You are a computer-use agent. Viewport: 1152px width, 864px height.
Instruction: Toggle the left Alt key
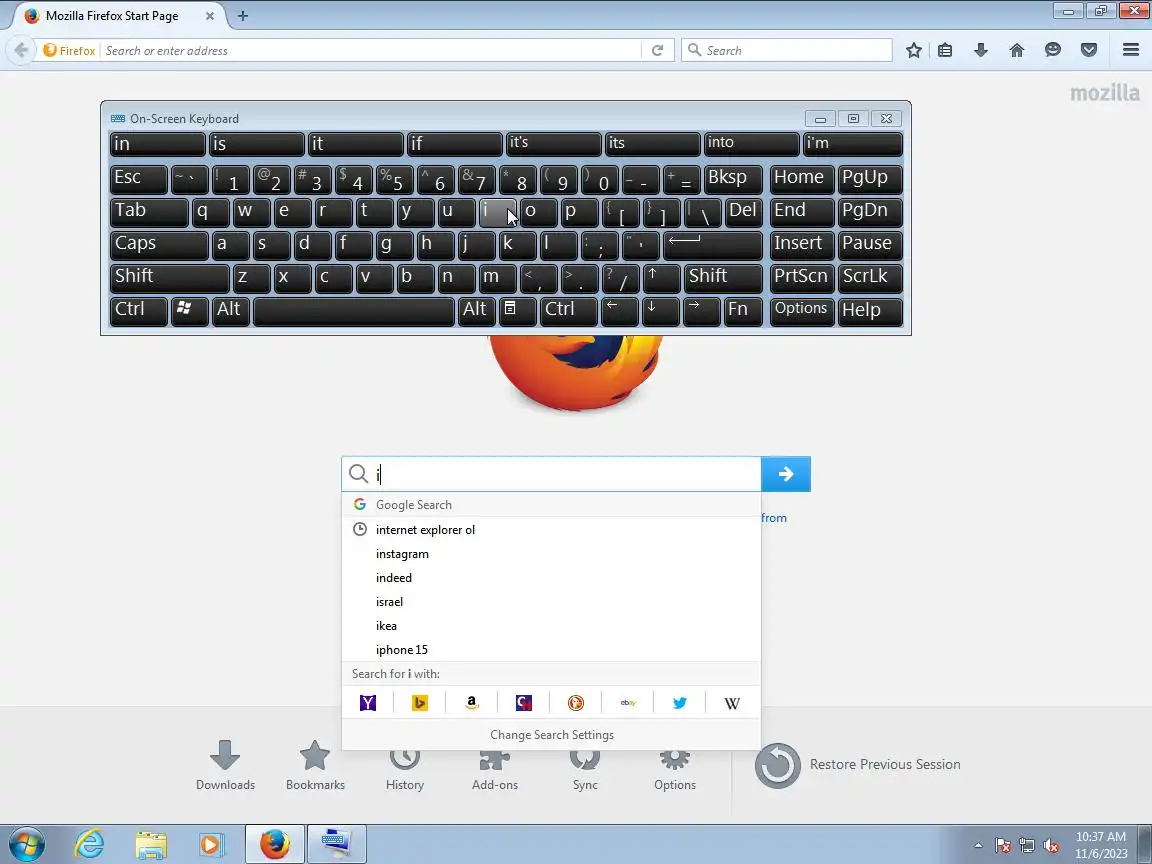231,311
